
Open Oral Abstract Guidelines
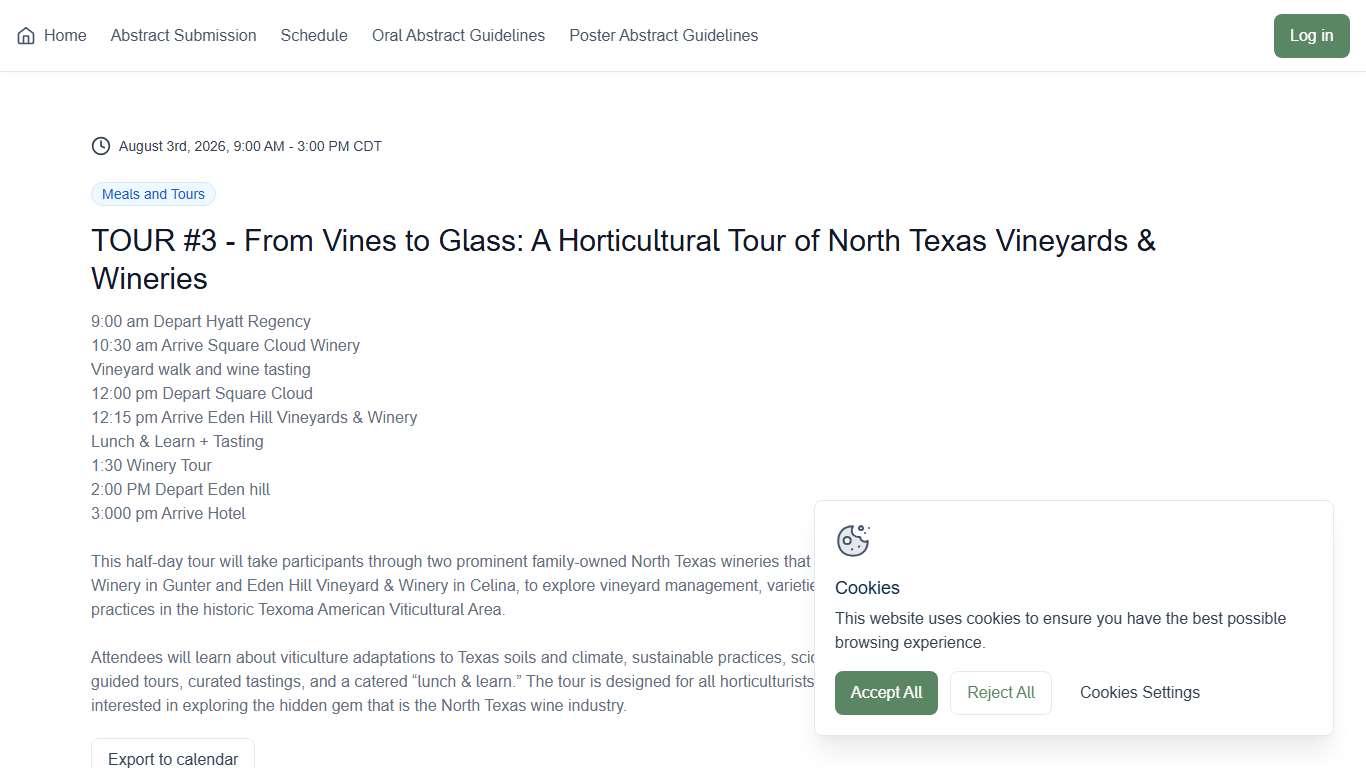pos(458,36)
